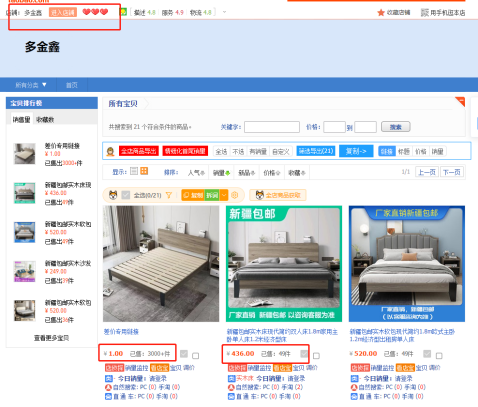Open the ¥1.00 wooden bed frame product image
The image size is (478, 407).
pyautogui.click(x=161, y=264)
